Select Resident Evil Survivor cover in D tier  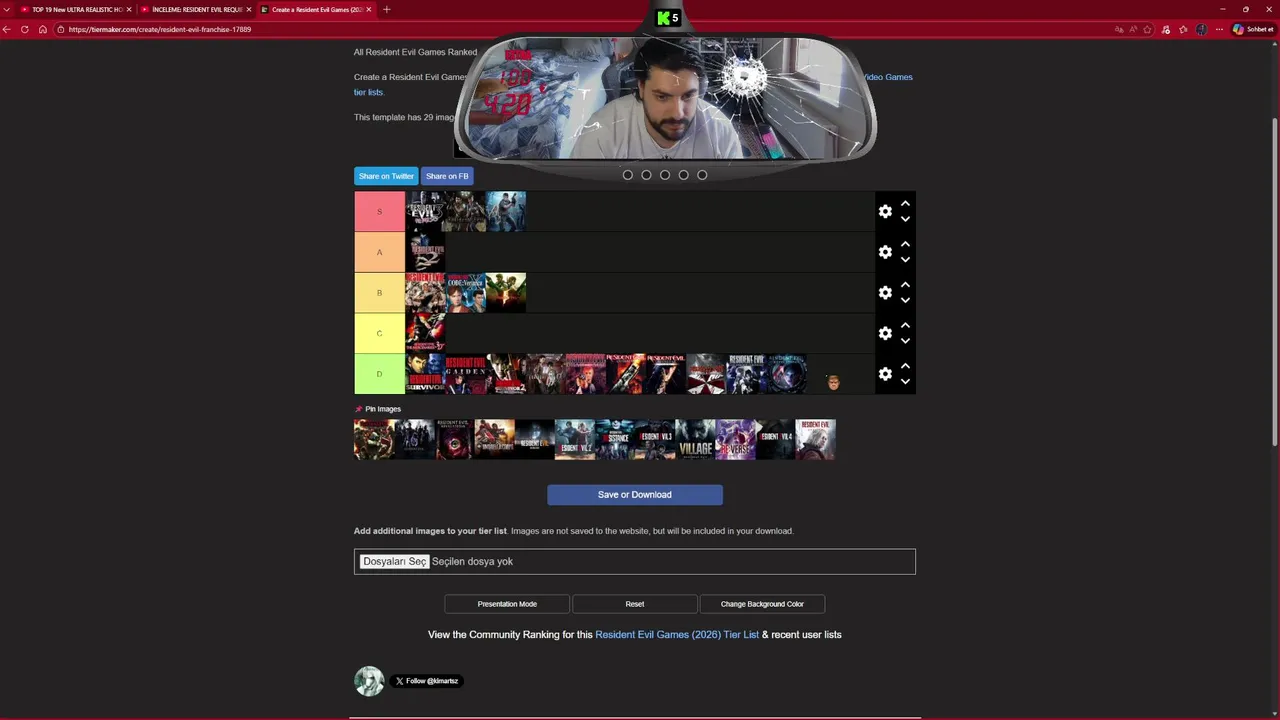[425, 374]
